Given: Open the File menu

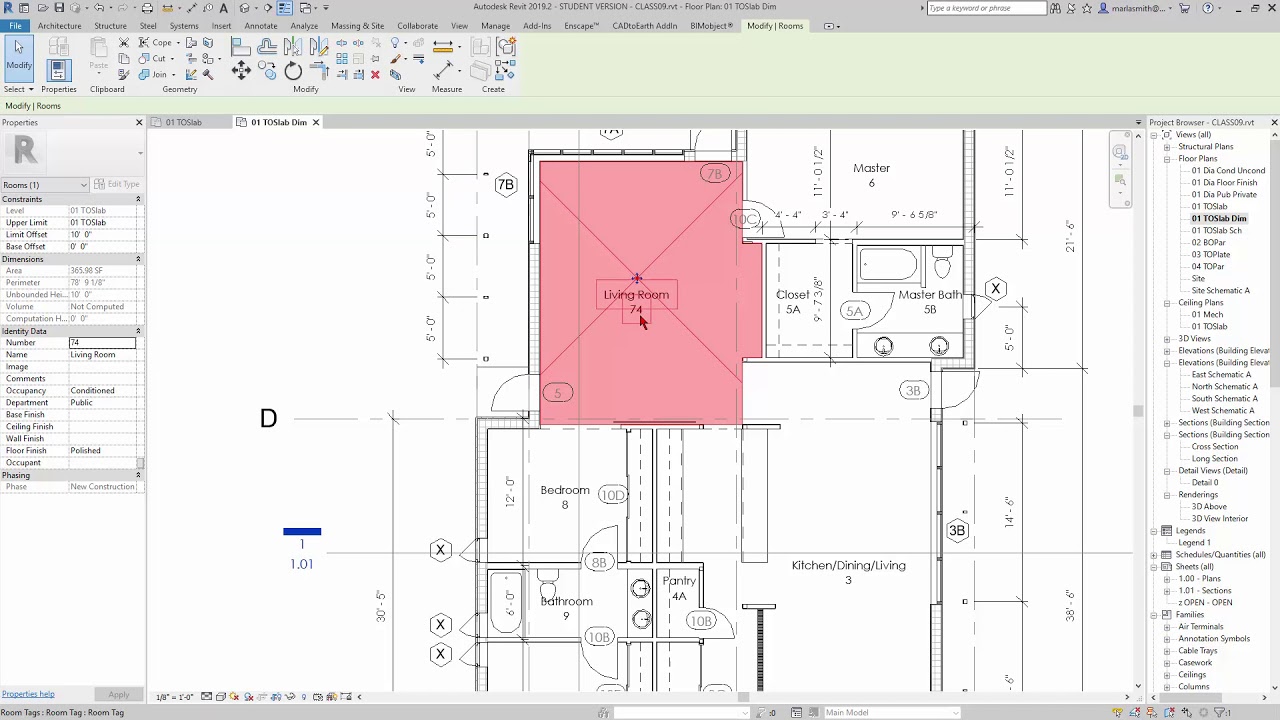Looking at the screenshot, I should [x=15, y=26].
